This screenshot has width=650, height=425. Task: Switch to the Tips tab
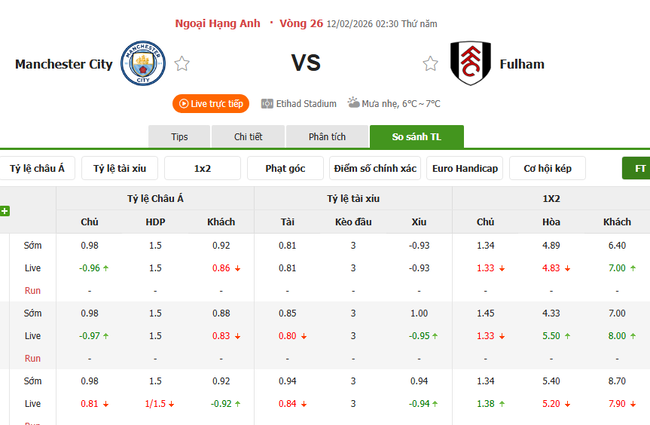tap(180, 137)
